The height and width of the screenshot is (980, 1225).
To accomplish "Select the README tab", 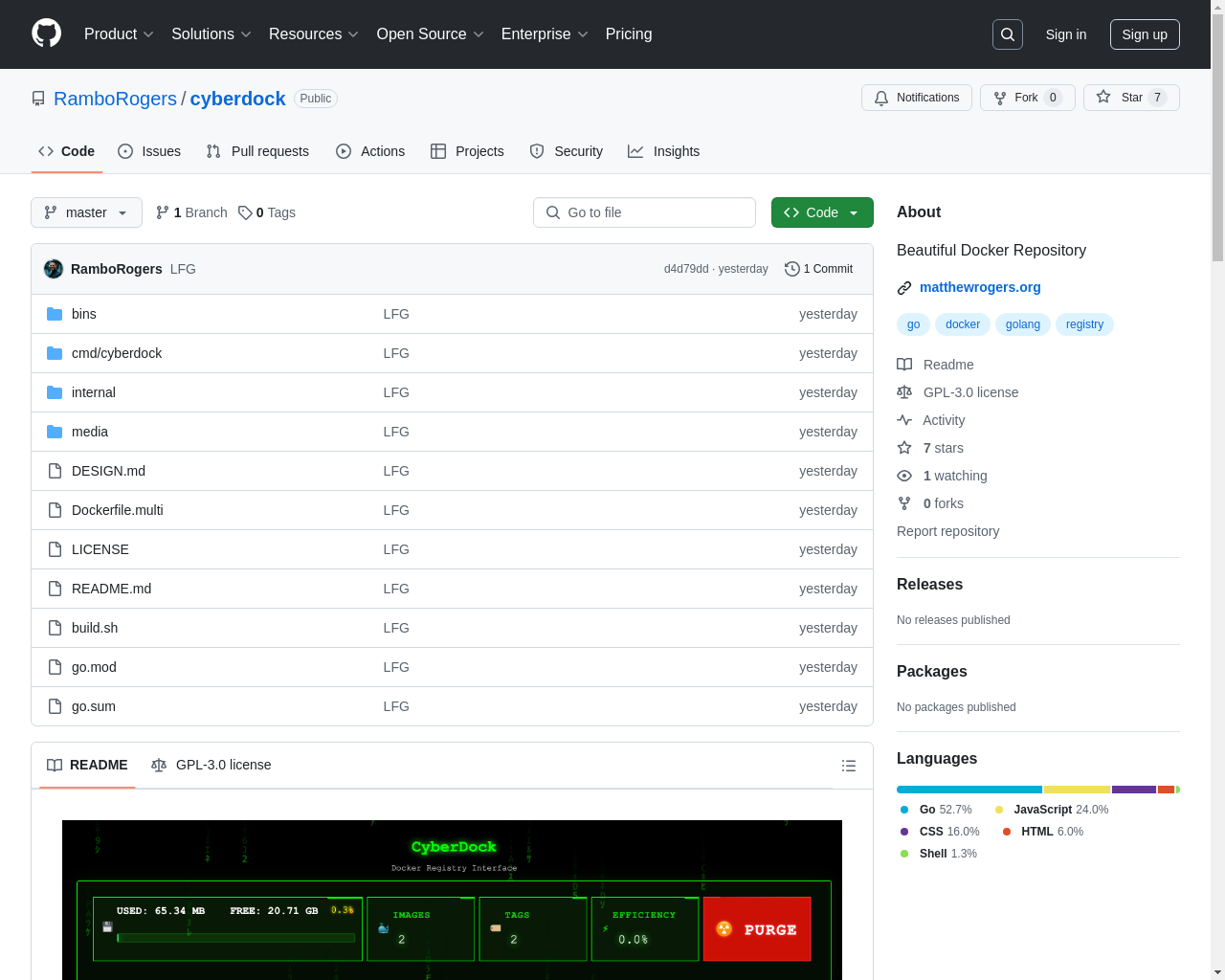I will tap(87, 765).
